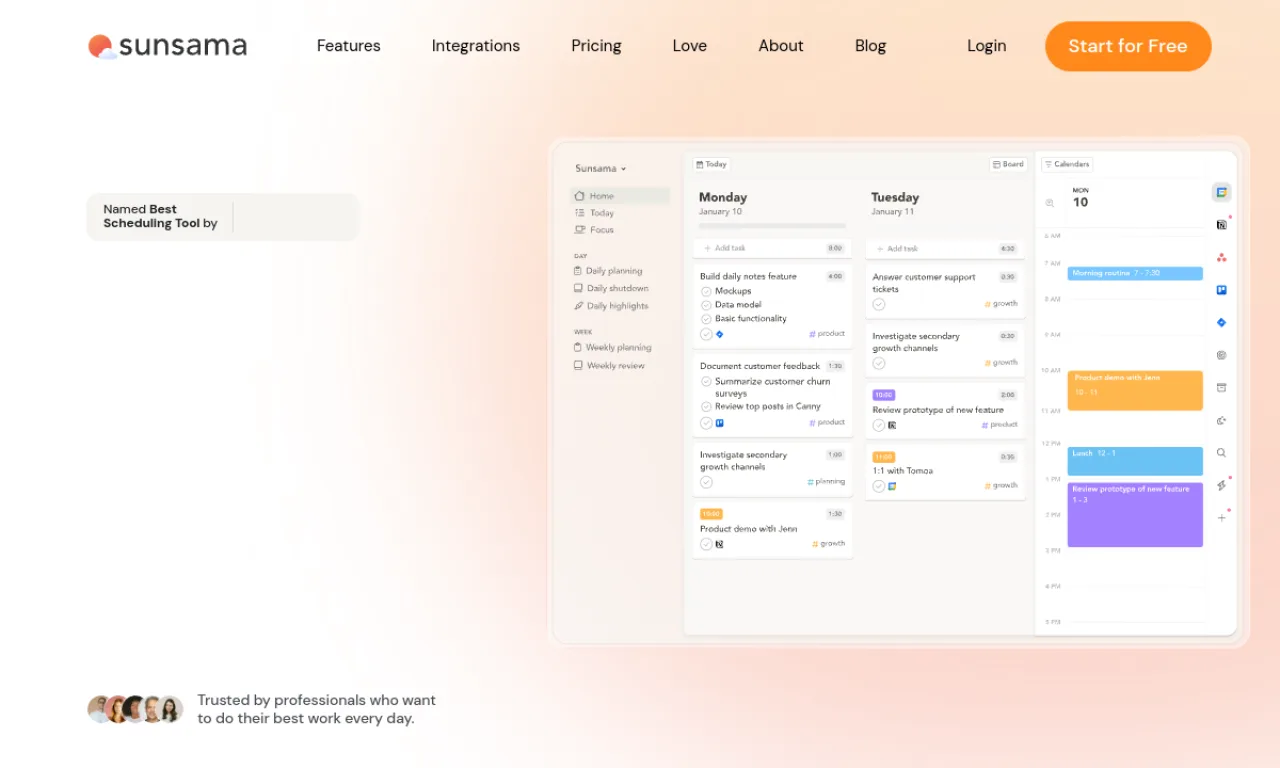Visit the About page
This screenshot has width=1280, height=768.
tap(781, 46)
